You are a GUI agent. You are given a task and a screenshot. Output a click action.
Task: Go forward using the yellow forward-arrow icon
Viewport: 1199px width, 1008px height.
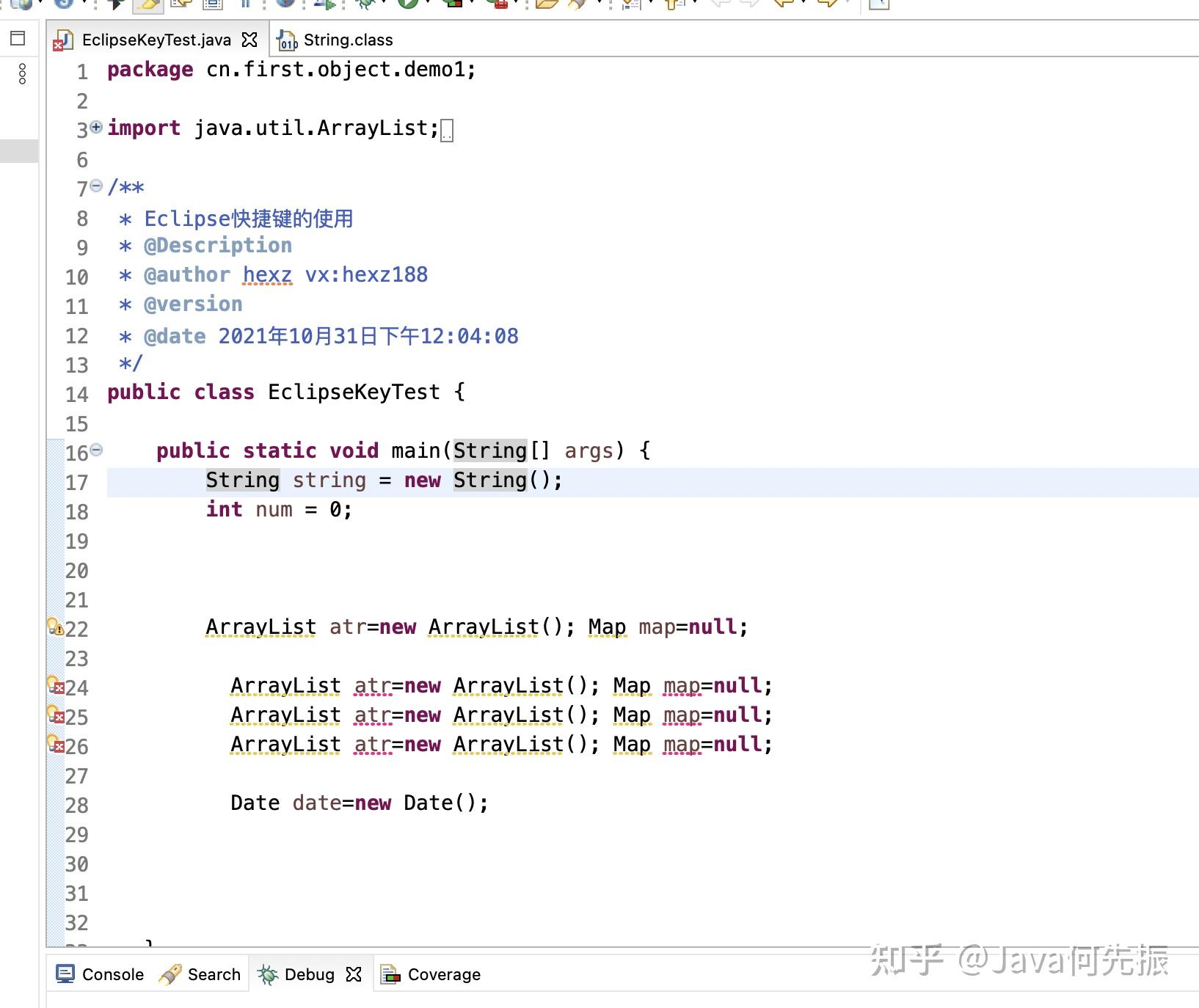coord(827,4)
